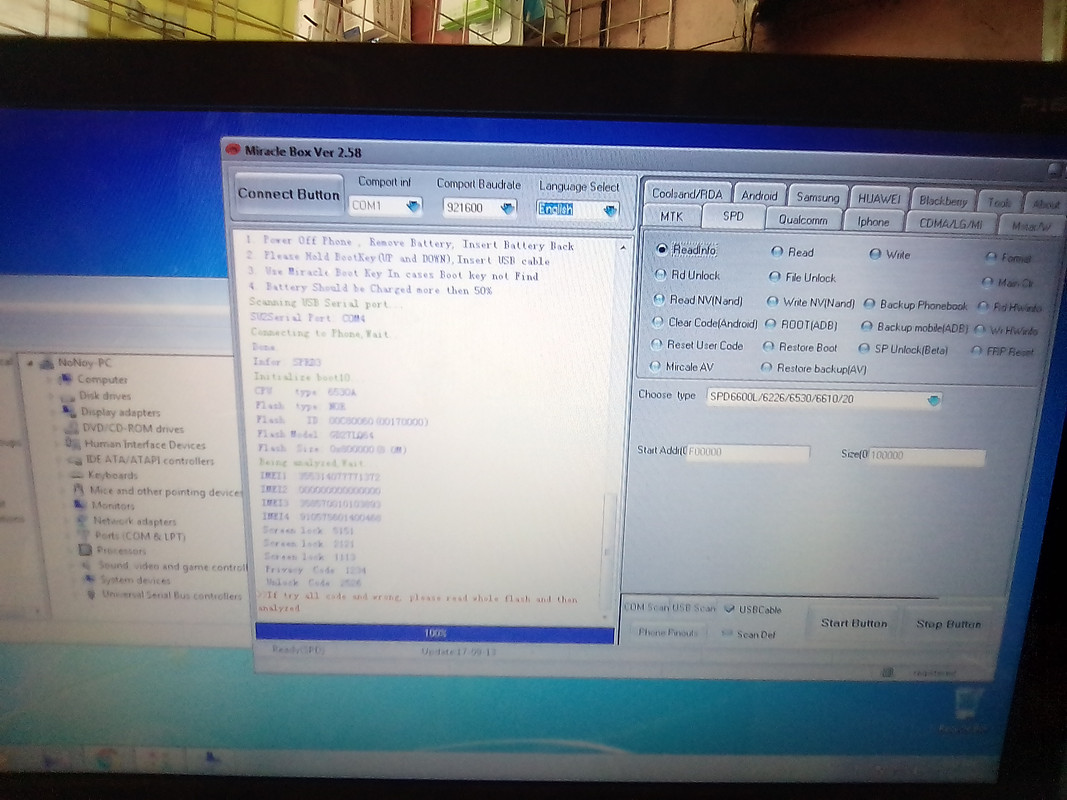The height and width of the screenshot is (800, 1067).
Task: Switch to the Coolsand/RDA tab
Action: point(687,194)
